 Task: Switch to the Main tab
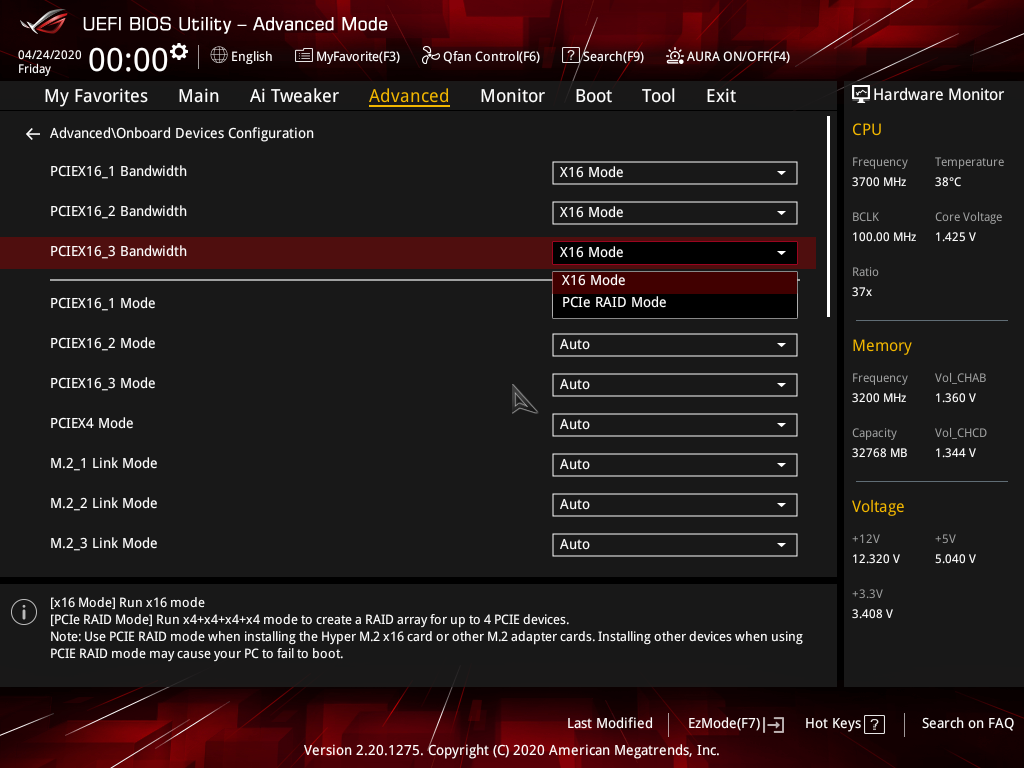199,96
